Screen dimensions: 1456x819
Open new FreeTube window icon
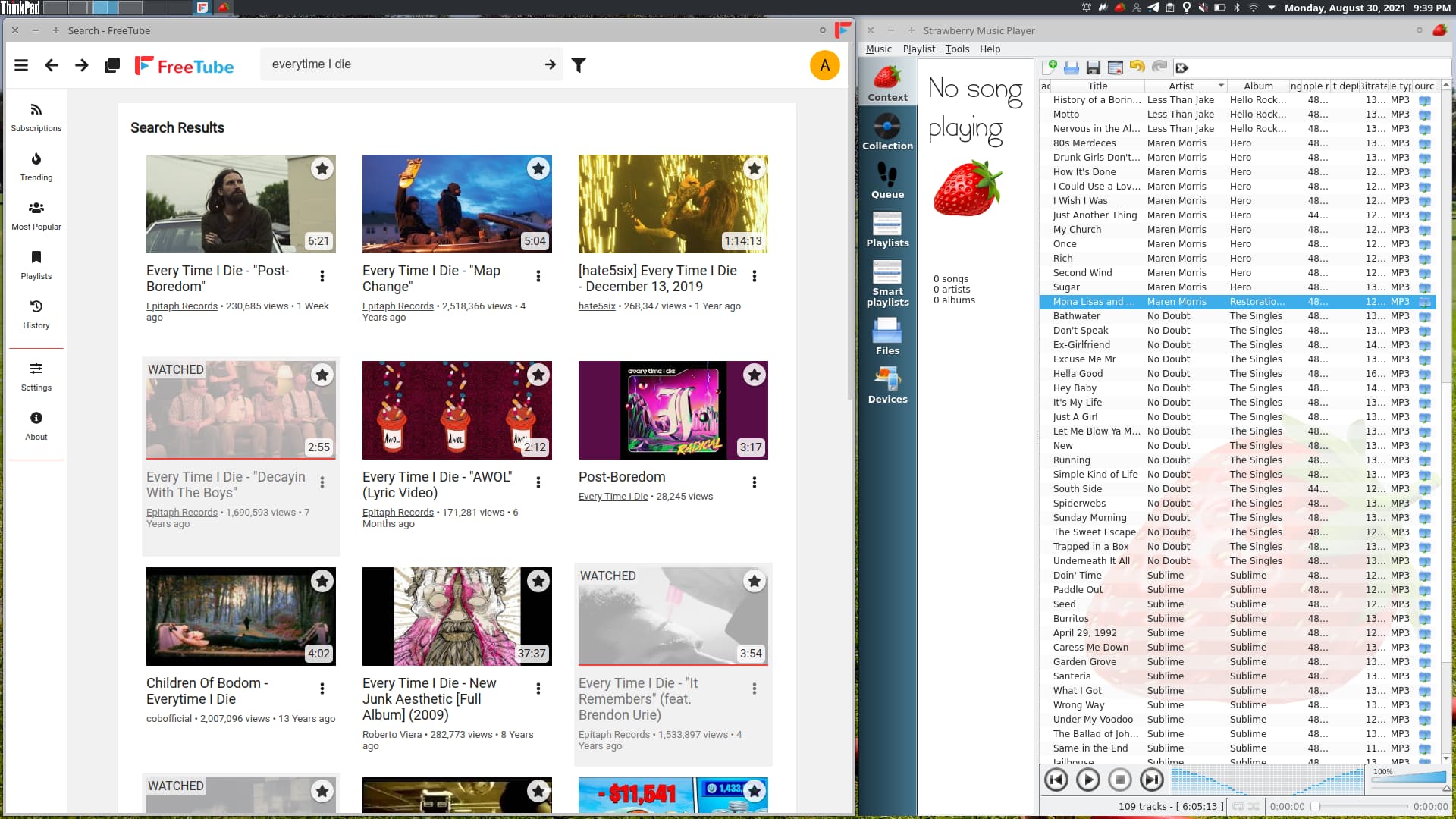click(x=112, y=65)
